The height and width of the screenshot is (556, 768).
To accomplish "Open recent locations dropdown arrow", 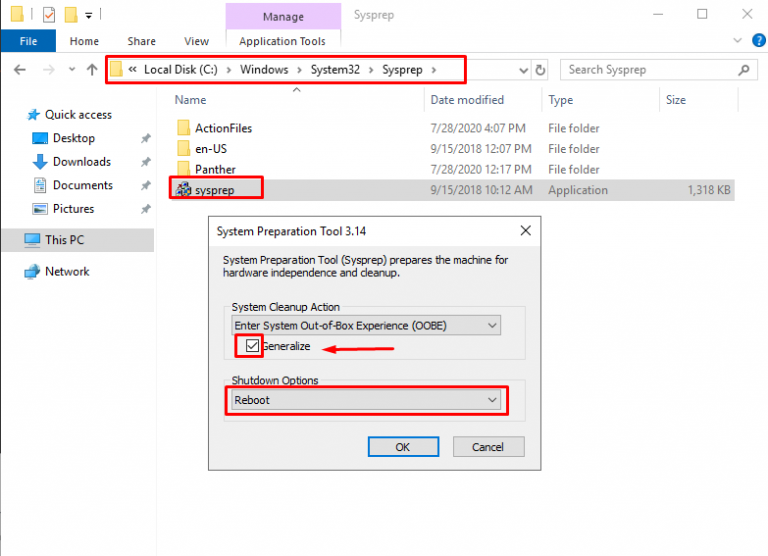I will pos(72,70).
